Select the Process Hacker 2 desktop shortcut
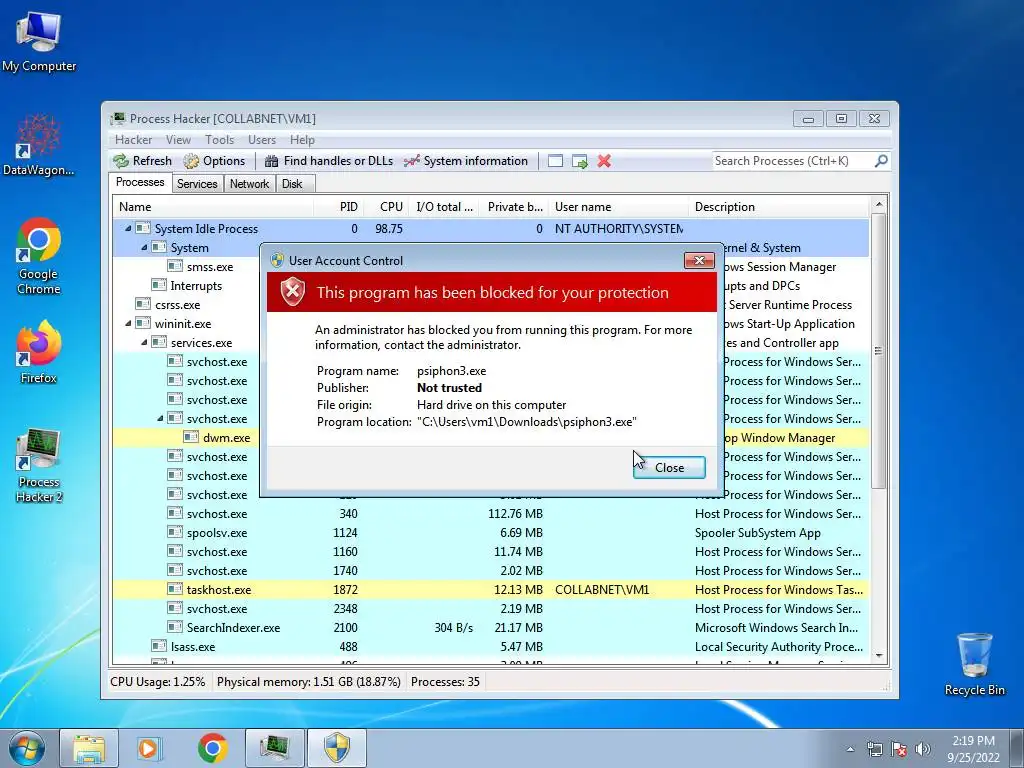The height and width of the screenshot is (768, 1024). 39,466
